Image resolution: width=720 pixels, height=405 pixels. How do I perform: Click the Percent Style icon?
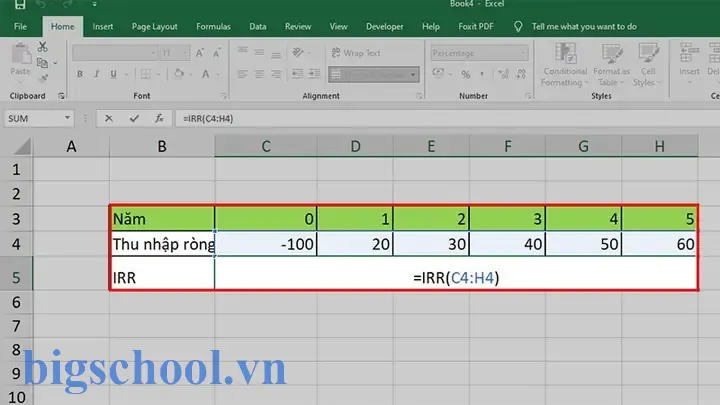466,74
